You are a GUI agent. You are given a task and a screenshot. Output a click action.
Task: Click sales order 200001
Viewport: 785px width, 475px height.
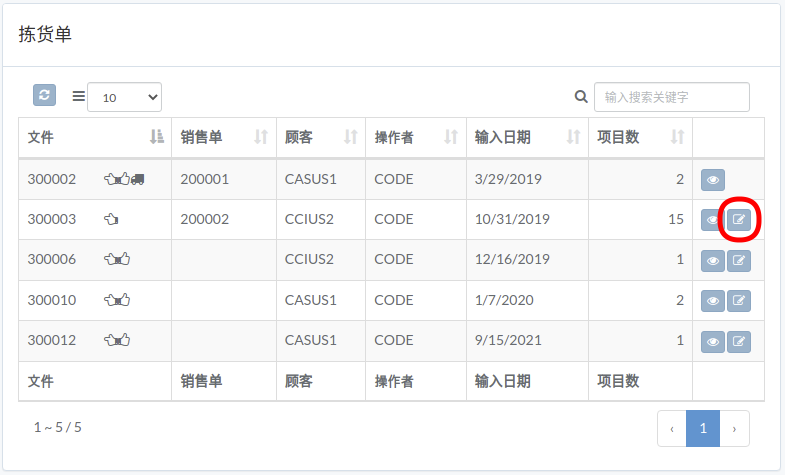pyautogui.click(x=205, y=179)
